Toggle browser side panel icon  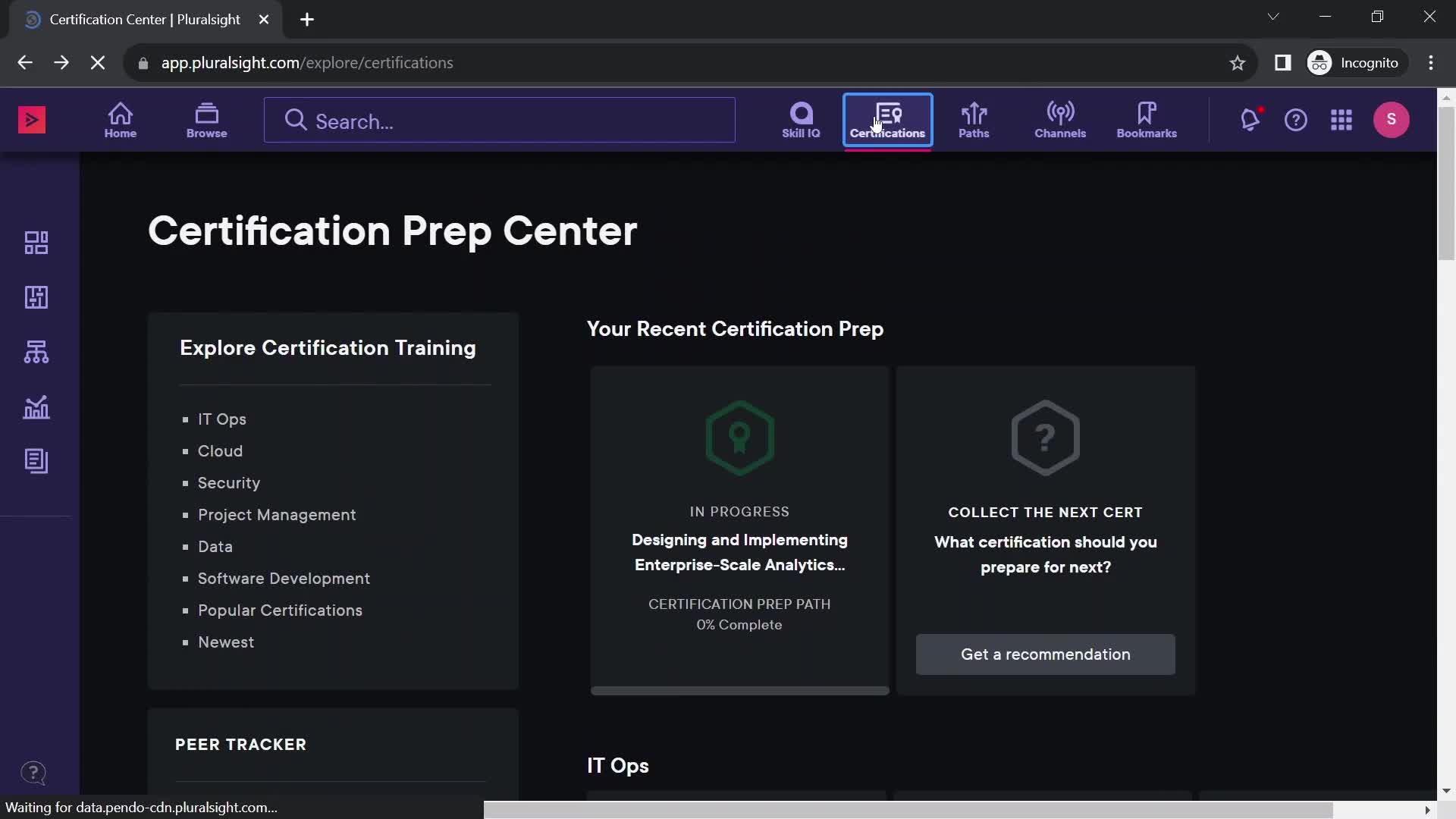tap(1282, 63)
